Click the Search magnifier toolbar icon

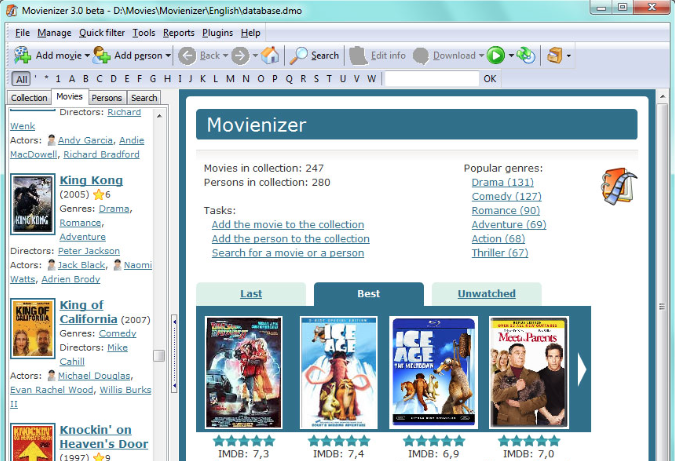pyautogui.click(x=298, y=56)
